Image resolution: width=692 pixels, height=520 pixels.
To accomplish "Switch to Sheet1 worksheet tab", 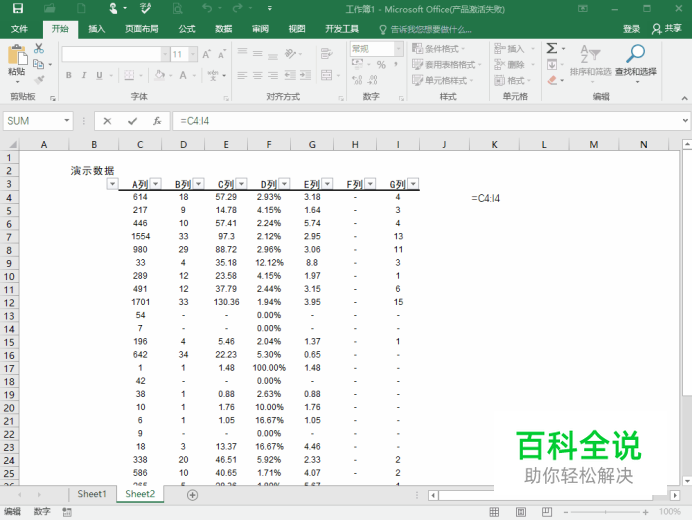I will pyautogui.click(x=92, y=494).
